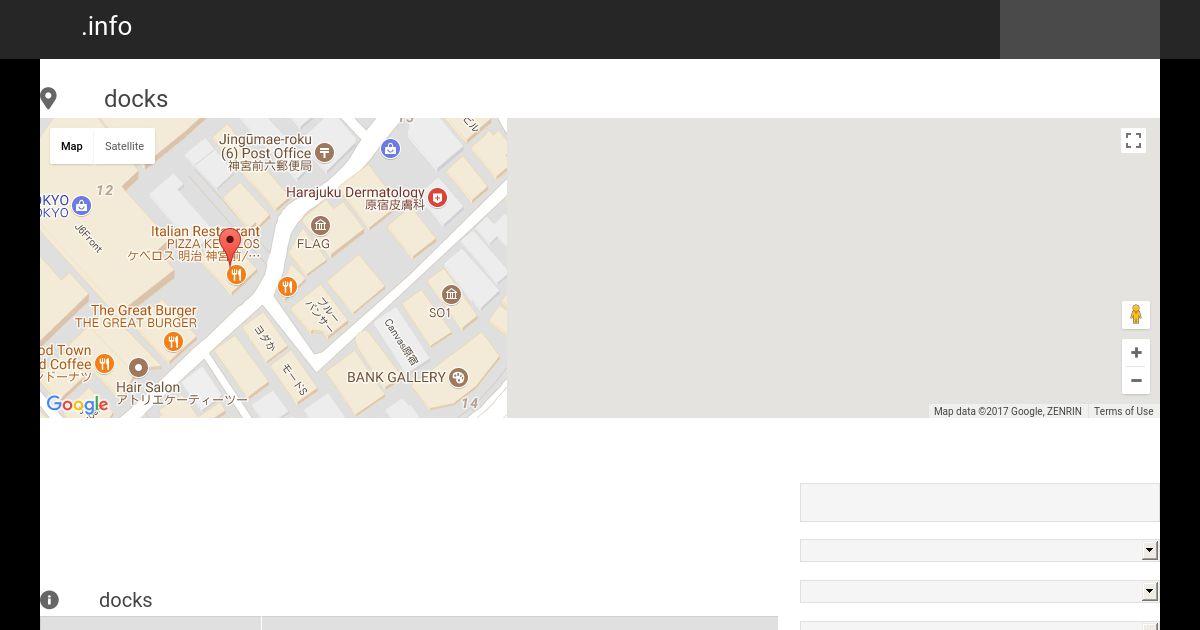Viewport: 1200px width, 630px height.
Task: Zoom out on the map
Action: (x=1136, y=381)
